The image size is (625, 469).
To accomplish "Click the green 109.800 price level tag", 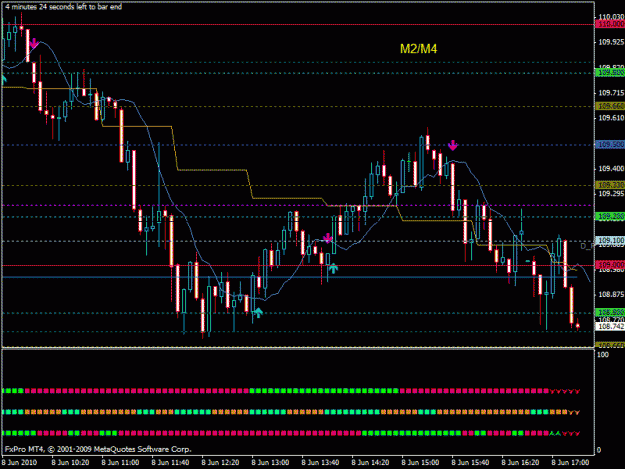I will (610, 73).
